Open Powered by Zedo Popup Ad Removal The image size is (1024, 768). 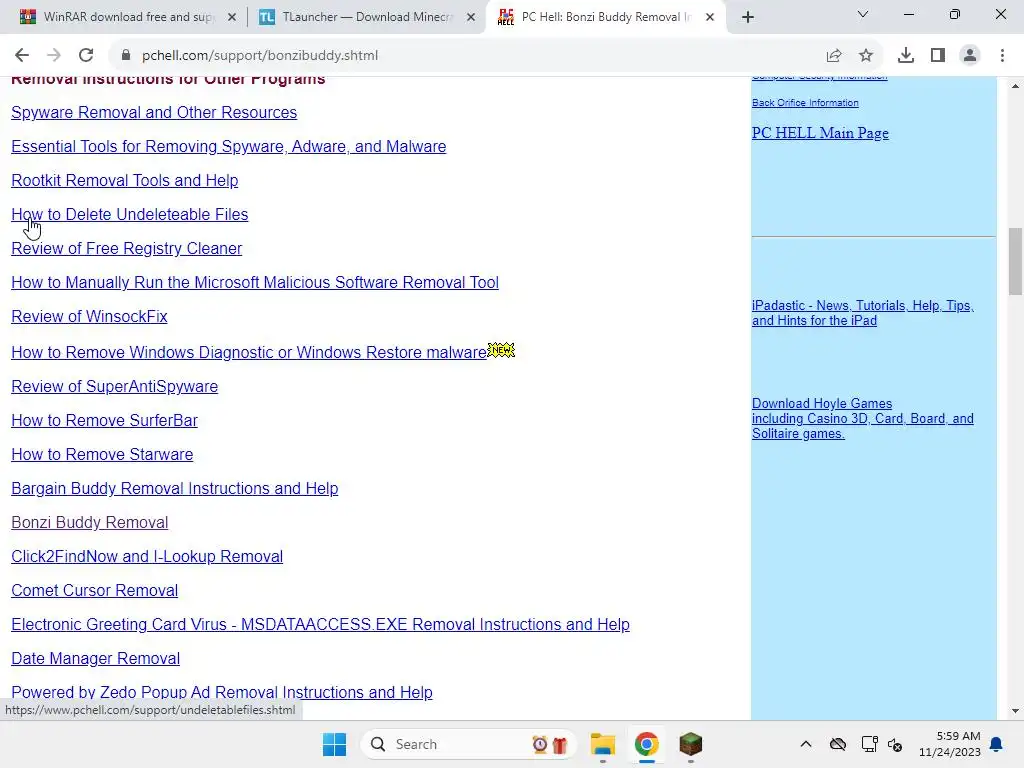point(221,692)
